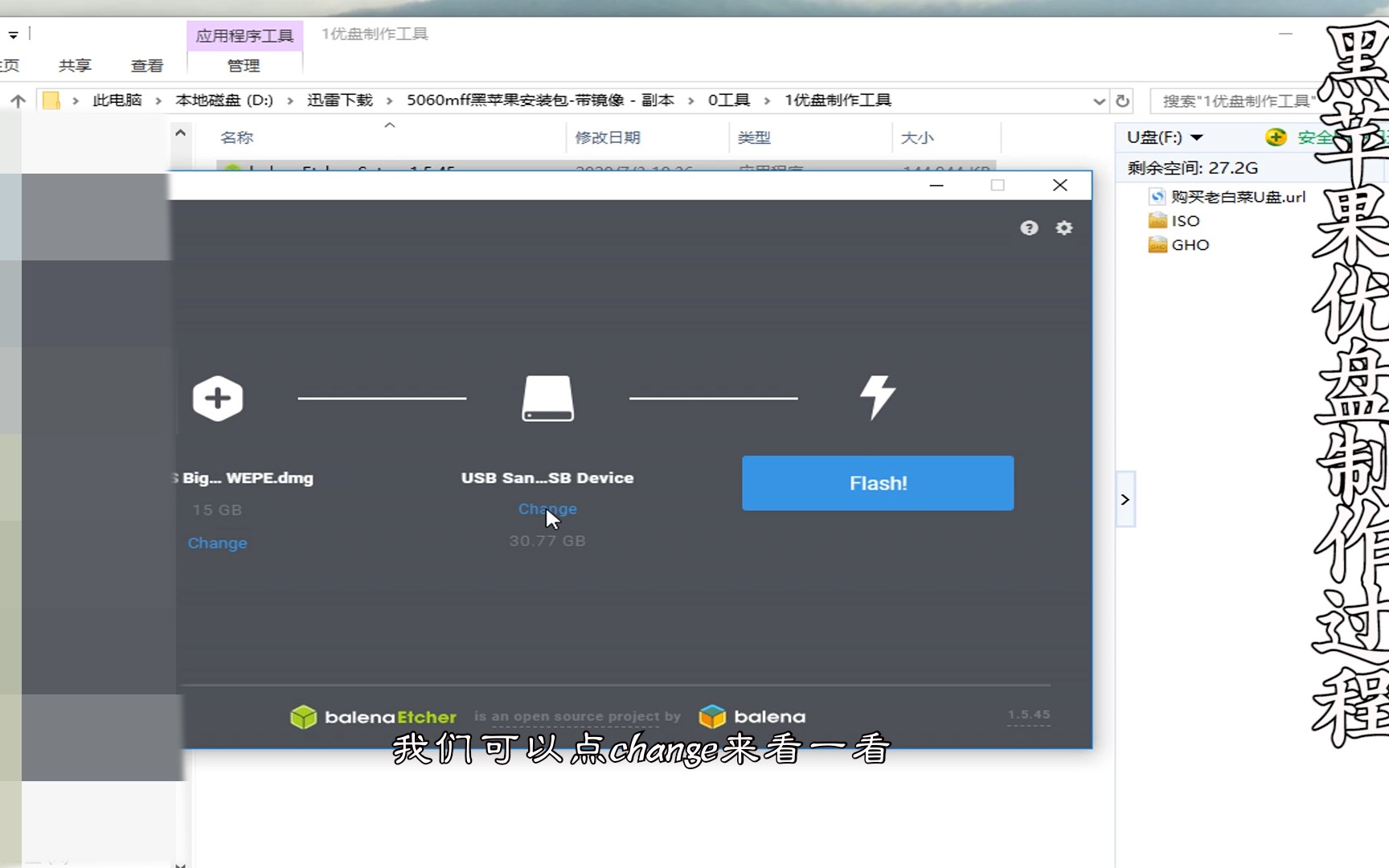Image resolution: width=1389 pixels, height=868 pixels.
Task: Open the address bar dropdown arrow
Action: pos(1098,100)
